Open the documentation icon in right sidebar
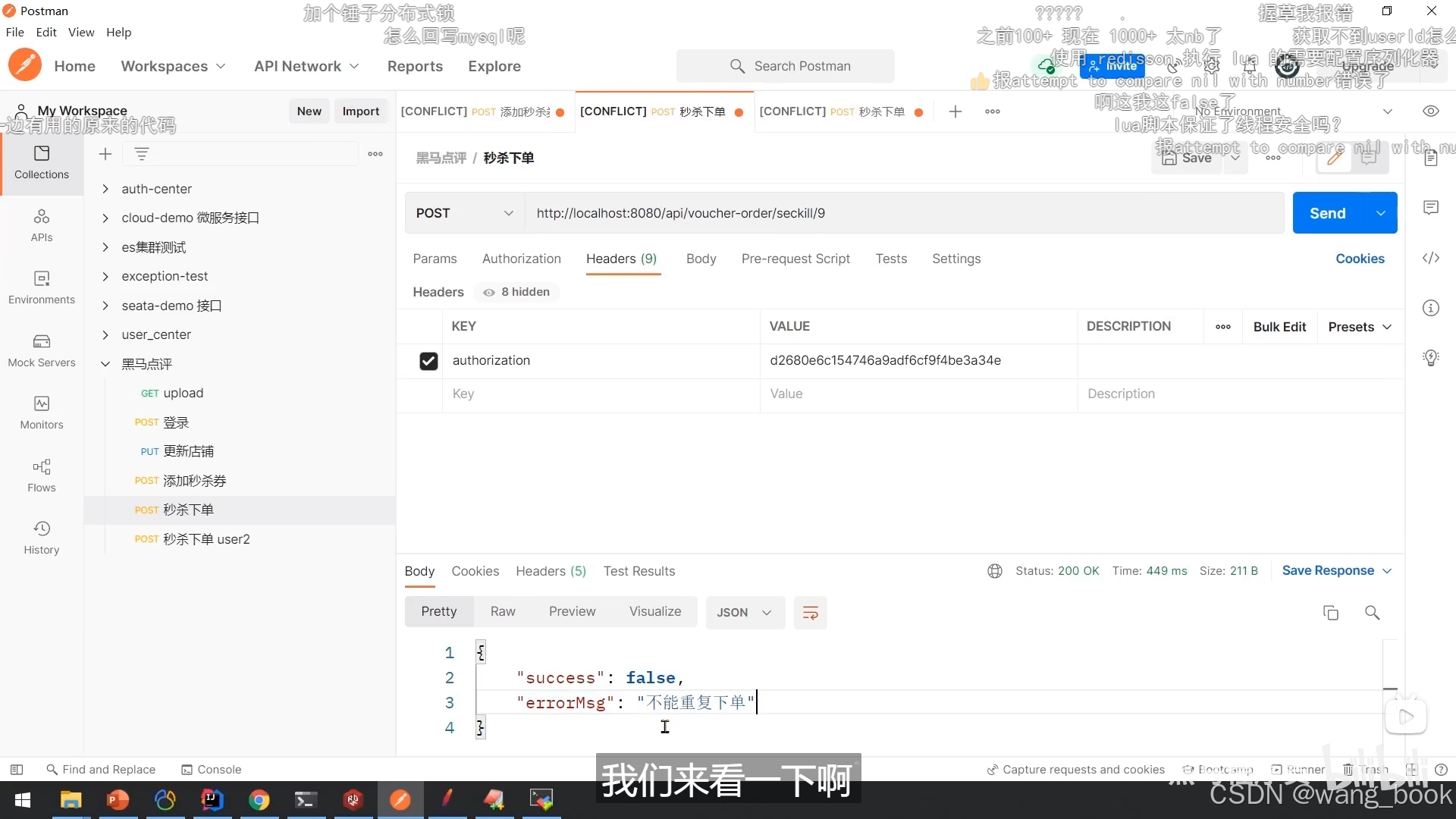 [1431, 158]
